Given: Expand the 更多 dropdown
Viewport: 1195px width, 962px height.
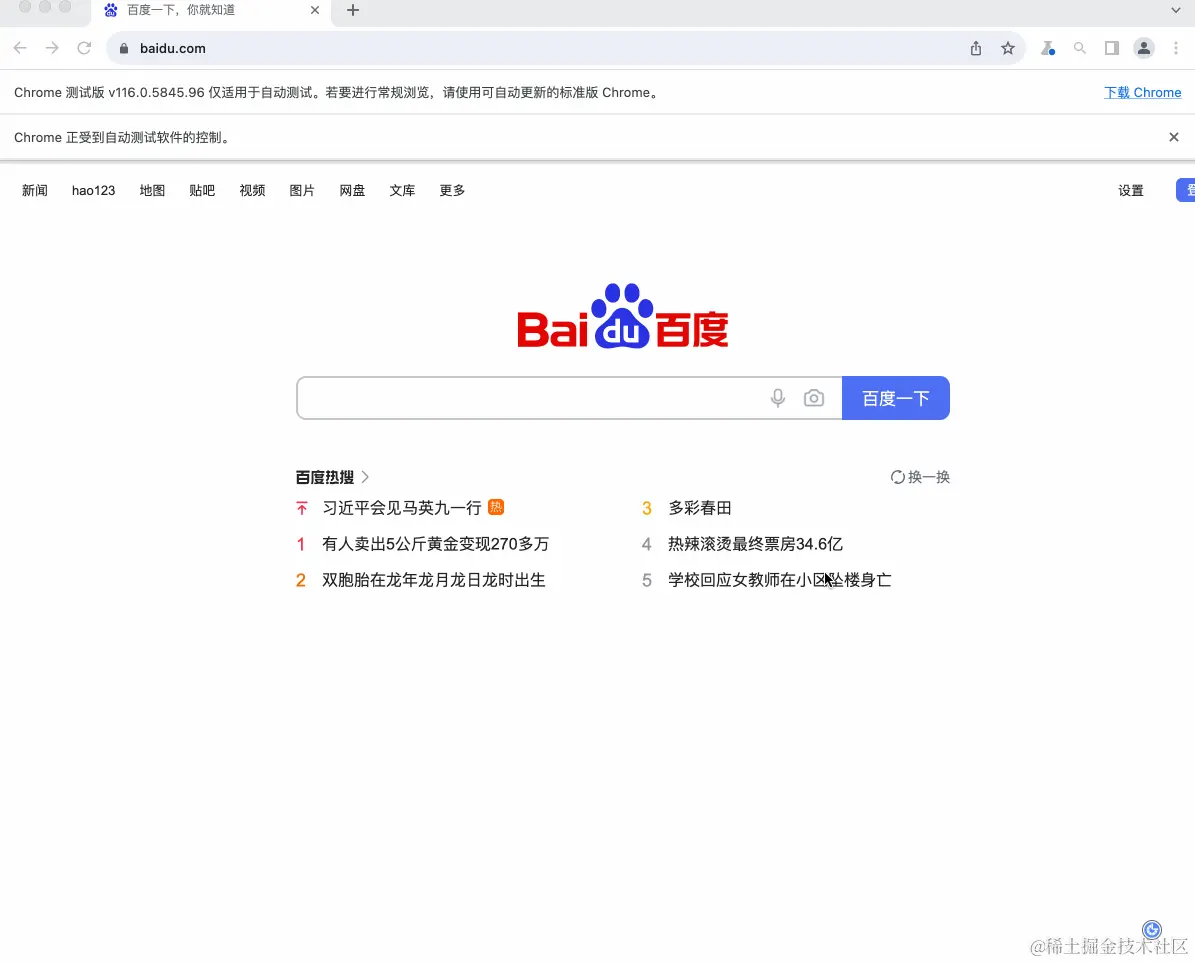Looking at the screenshot, I should click(x=452, y=190).
